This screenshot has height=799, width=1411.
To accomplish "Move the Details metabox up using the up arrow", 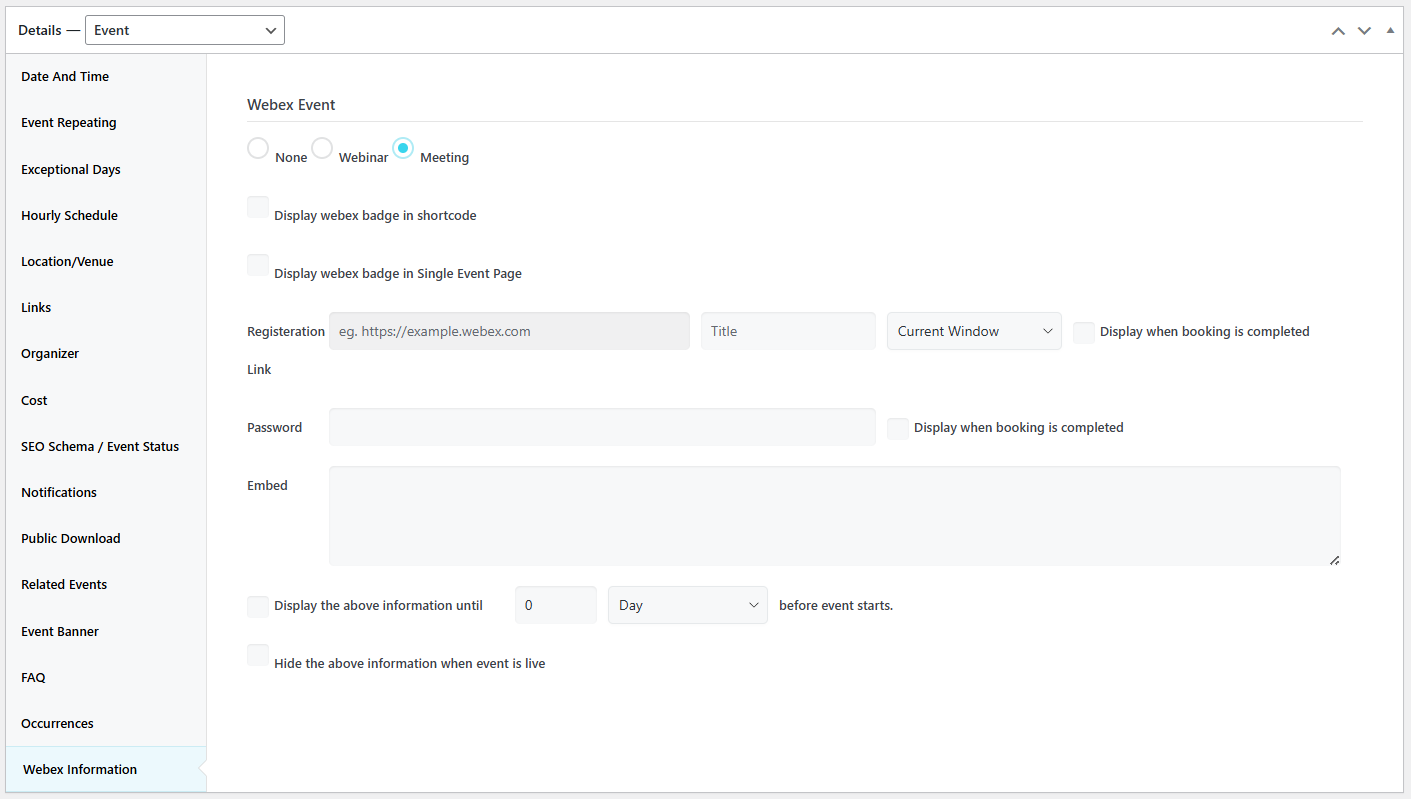I will [1338, 30].
